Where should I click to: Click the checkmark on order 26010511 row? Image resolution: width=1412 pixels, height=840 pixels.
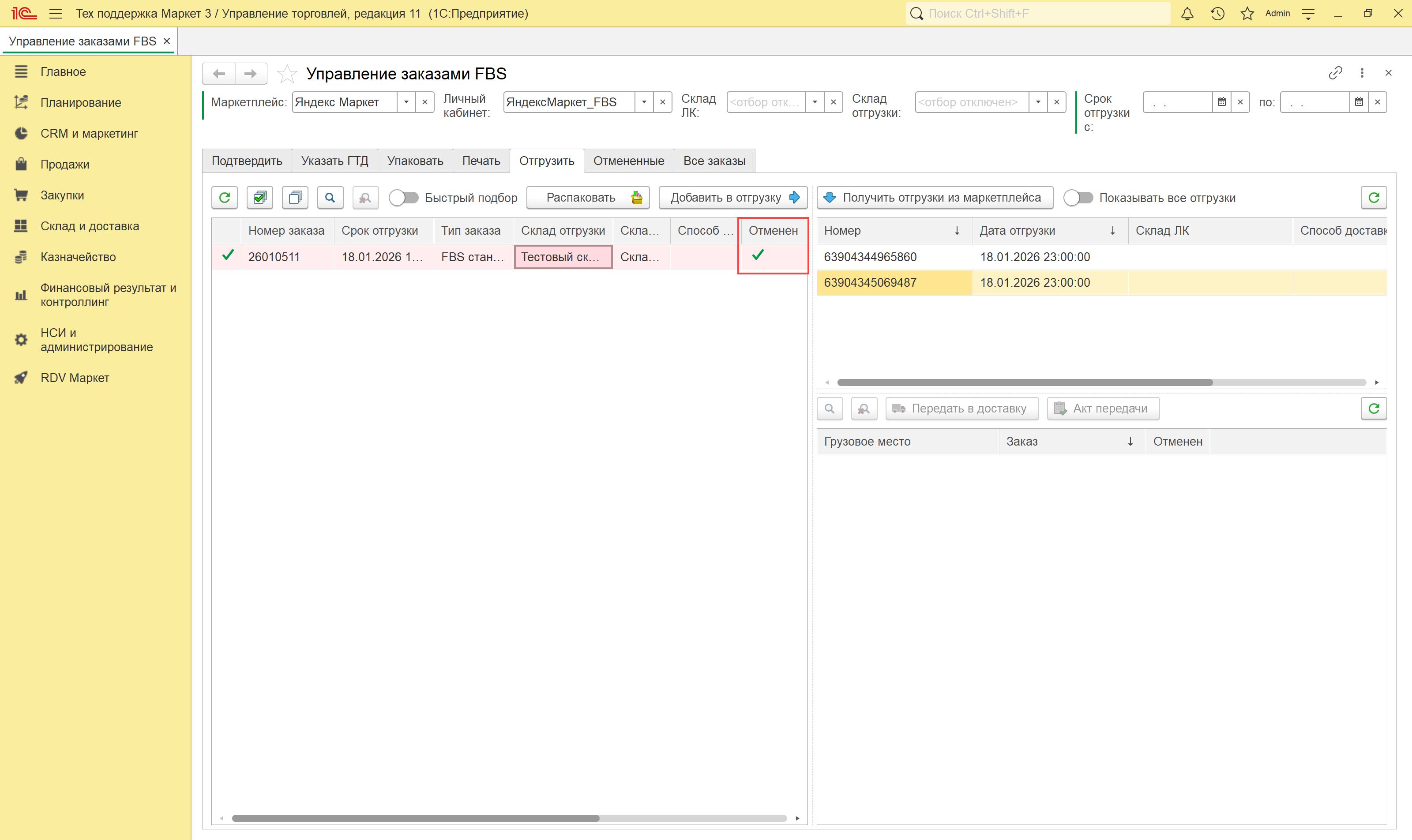click(x=228, y=256)
